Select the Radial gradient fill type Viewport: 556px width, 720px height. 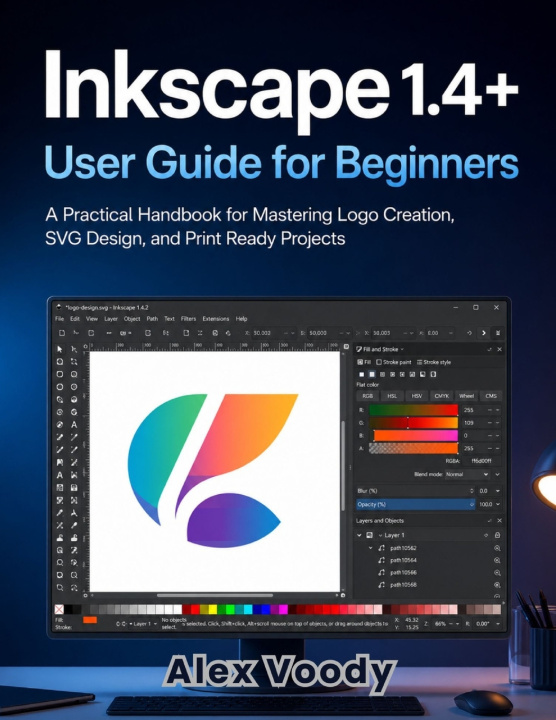click(x=393, y=374)
